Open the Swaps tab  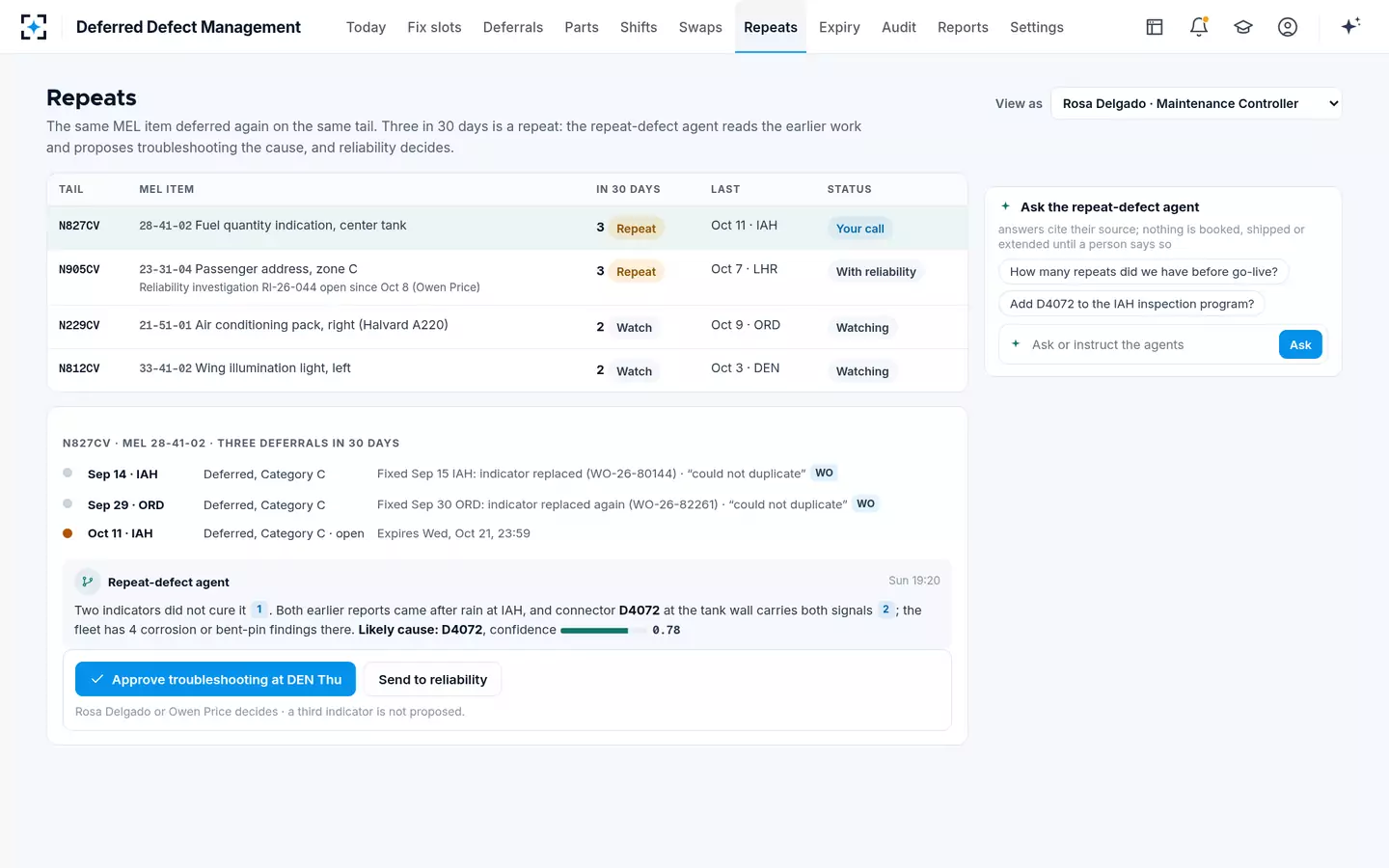(700, 27)
